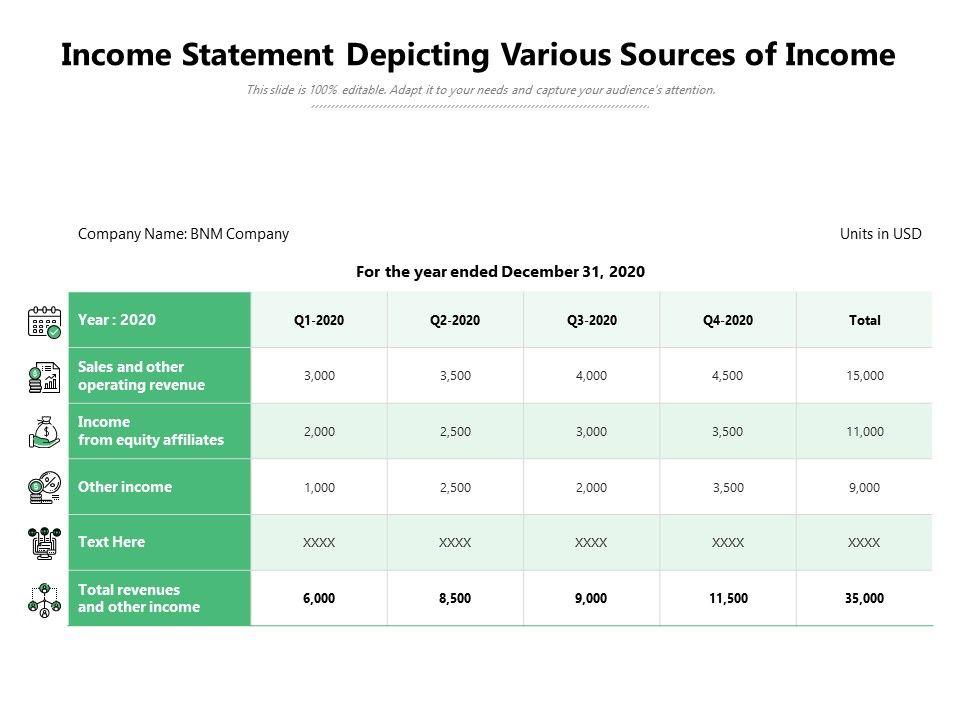Click the 'Sales and other operating revenue' row label
The image size is (960, 720).
(x=141, y=376)
